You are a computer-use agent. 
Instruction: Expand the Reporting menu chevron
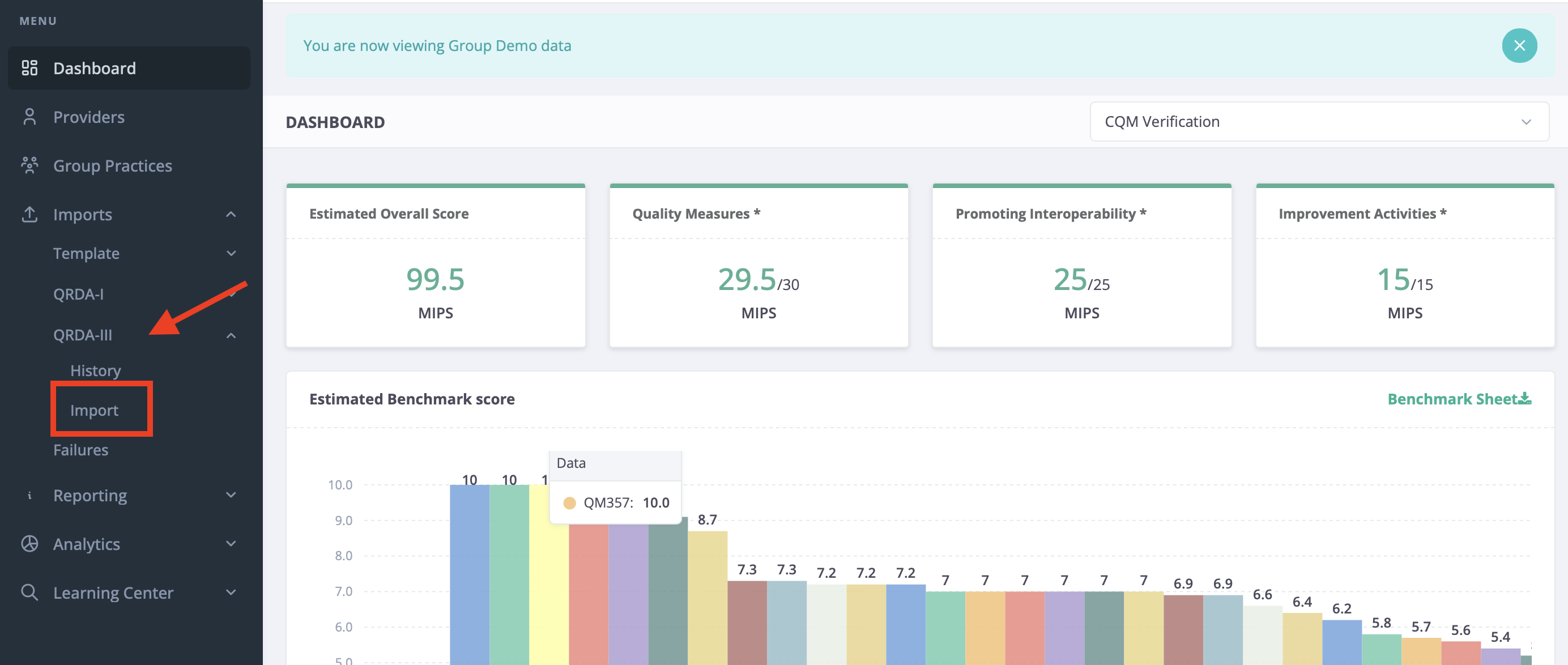coord(231,495)
